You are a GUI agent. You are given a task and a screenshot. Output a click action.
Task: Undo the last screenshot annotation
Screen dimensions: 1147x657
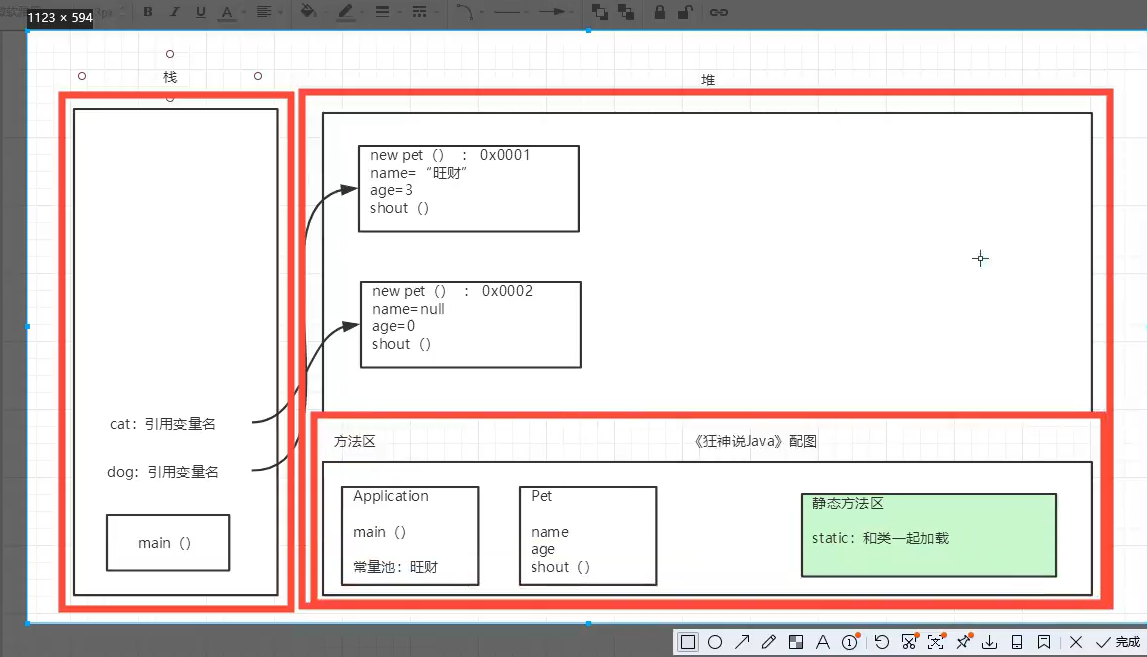pos(881,642)
